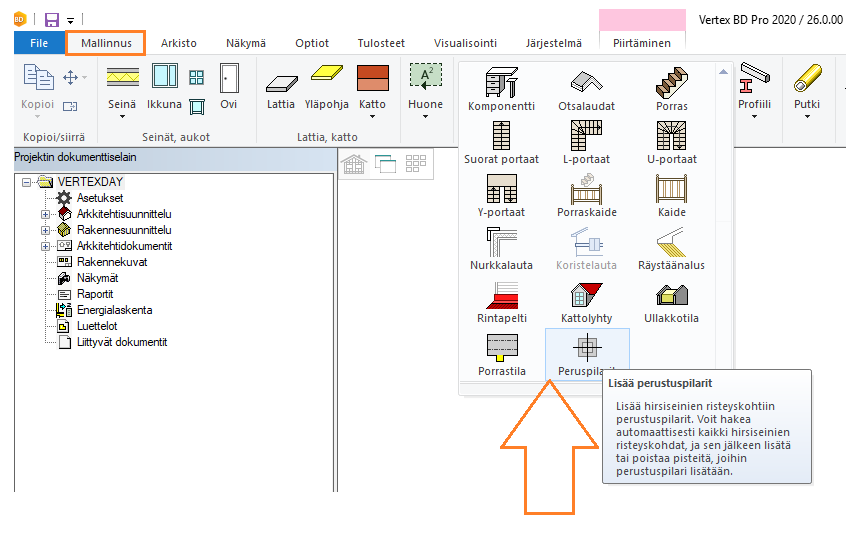The height and width of the screenshot is (553, 850).
Task: Expand the Huone dropdown arrow
Action: click(426, 117)
